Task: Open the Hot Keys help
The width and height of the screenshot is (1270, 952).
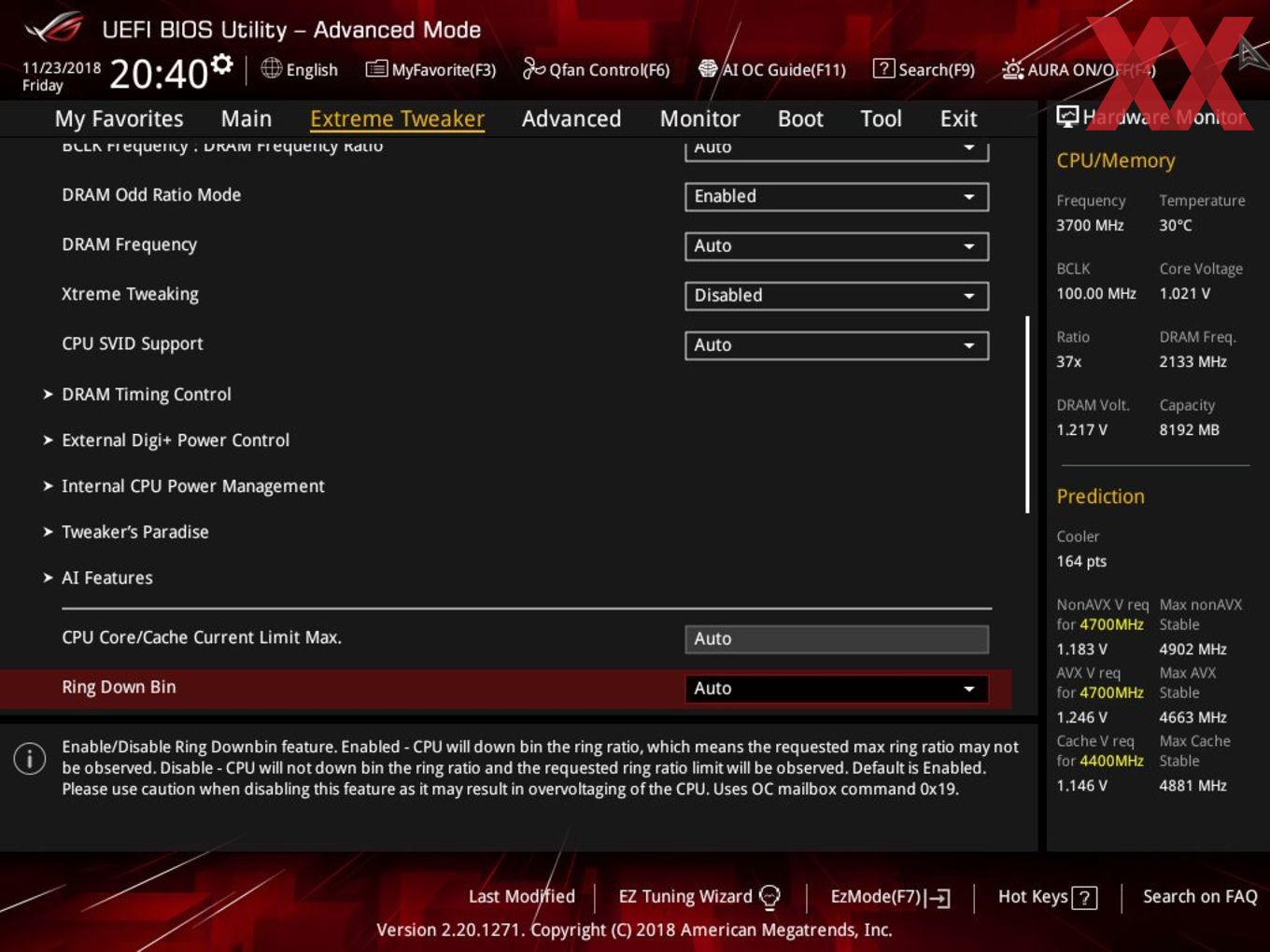Action: pyautogui.click(x=1047, y=897)
